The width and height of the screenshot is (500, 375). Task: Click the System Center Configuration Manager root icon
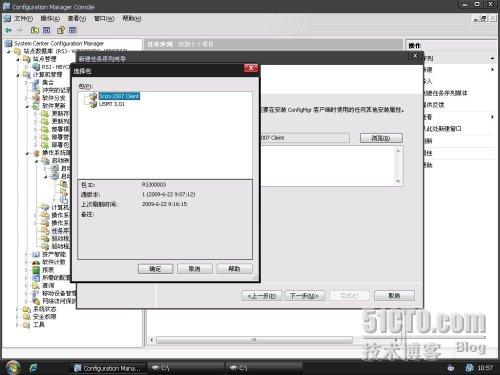8,43
